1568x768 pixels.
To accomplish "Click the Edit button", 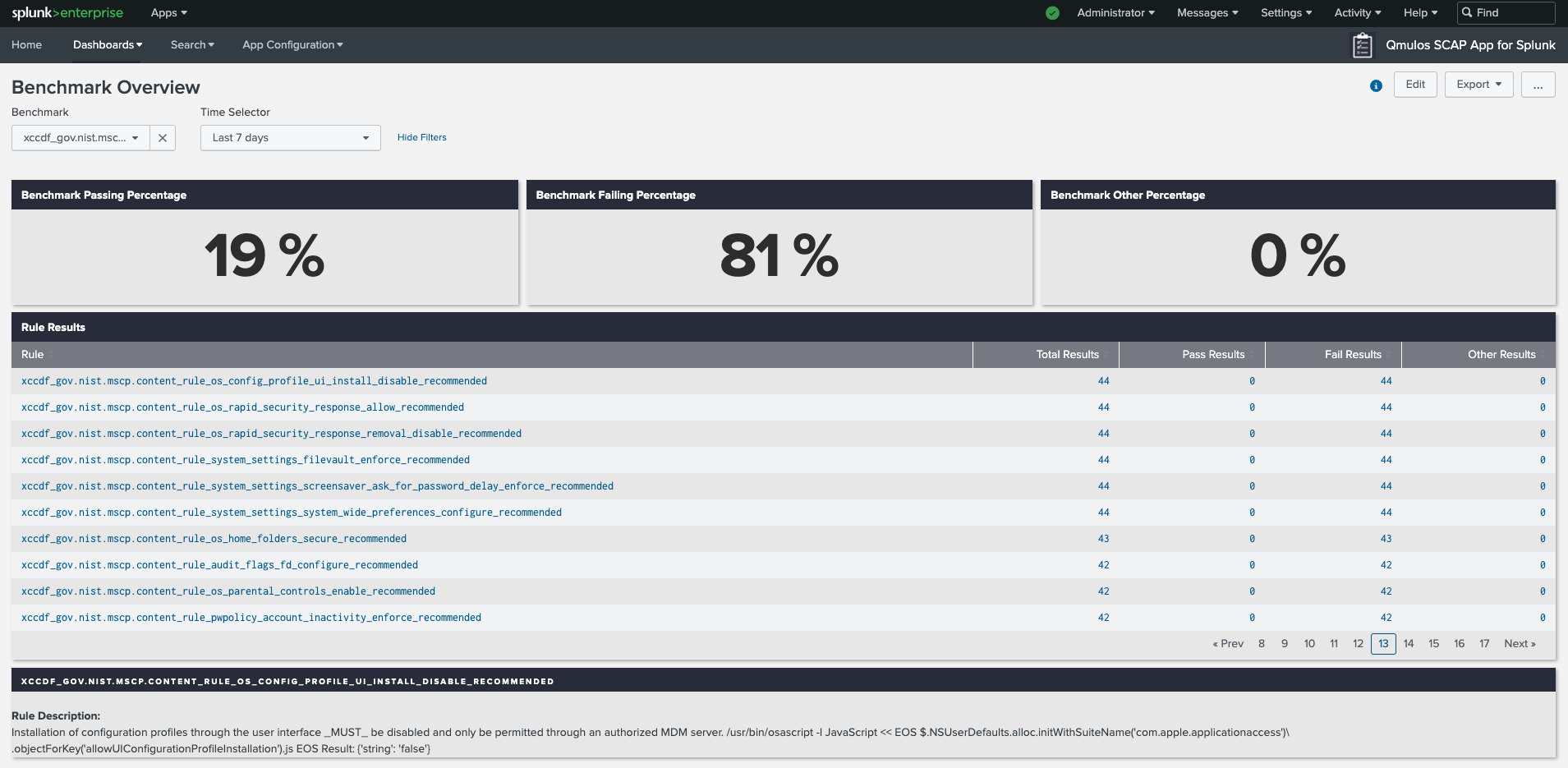I will coord(1415,85).
